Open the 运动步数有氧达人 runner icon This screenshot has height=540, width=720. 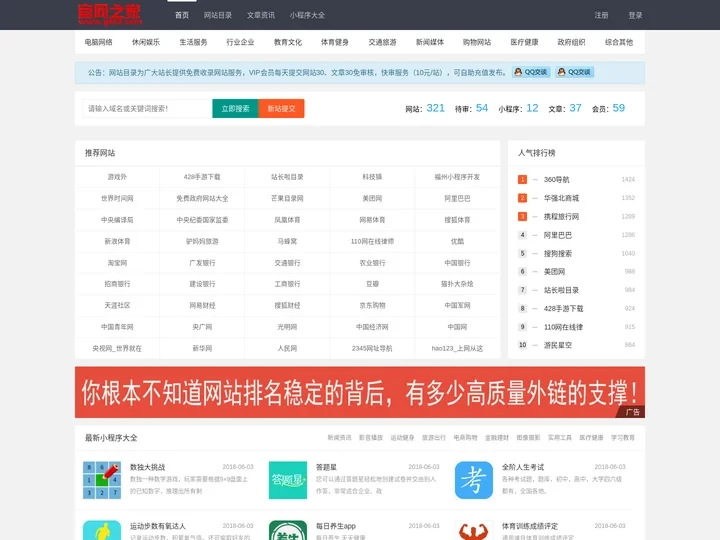click(102, 530)
